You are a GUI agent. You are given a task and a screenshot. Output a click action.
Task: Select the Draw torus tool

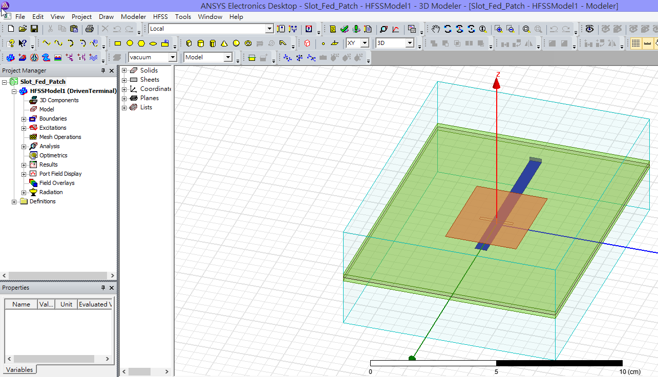coord(248,43)
